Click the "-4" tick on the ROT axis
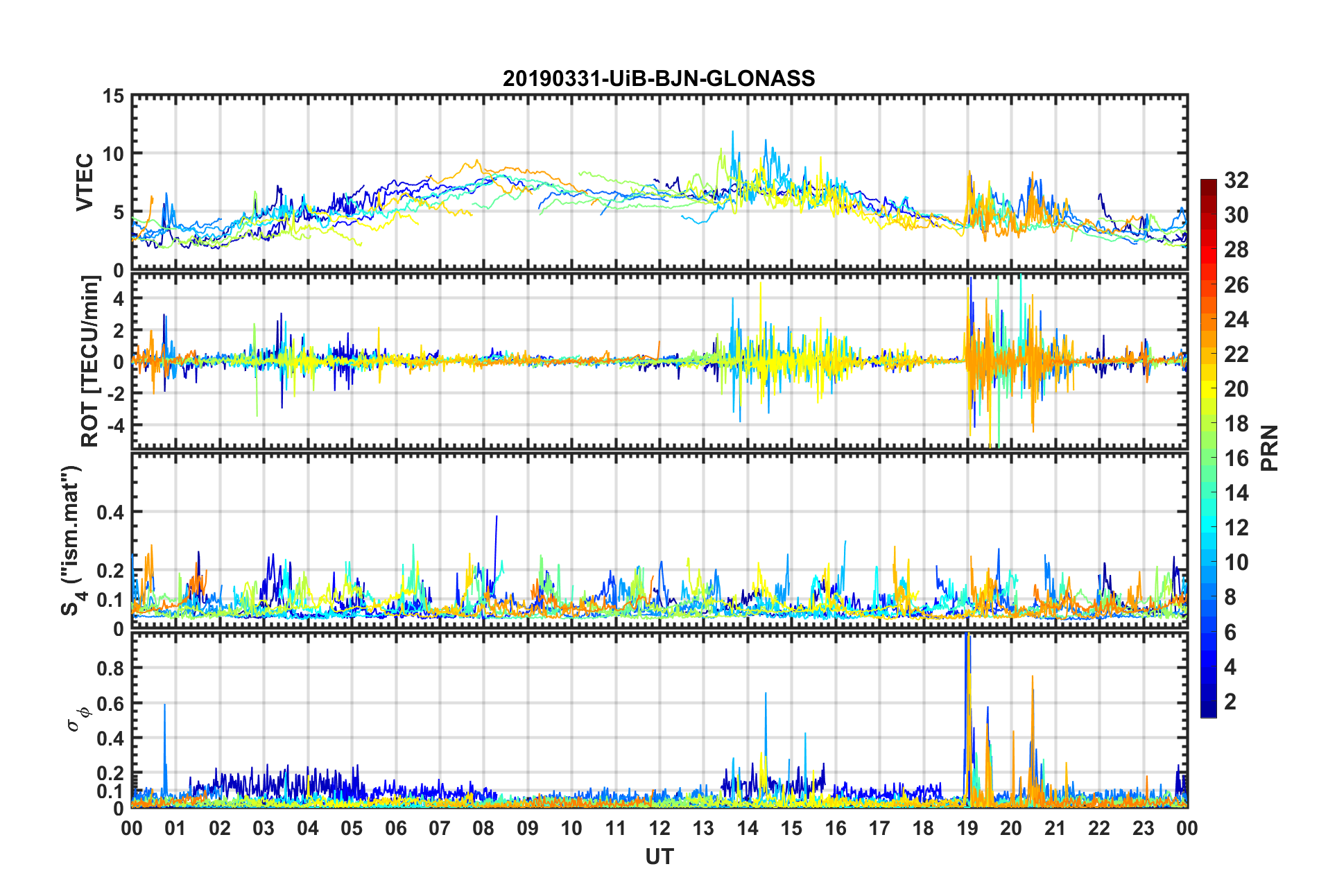The width and height of the screenshot is (1319, 896). [114, 424]
